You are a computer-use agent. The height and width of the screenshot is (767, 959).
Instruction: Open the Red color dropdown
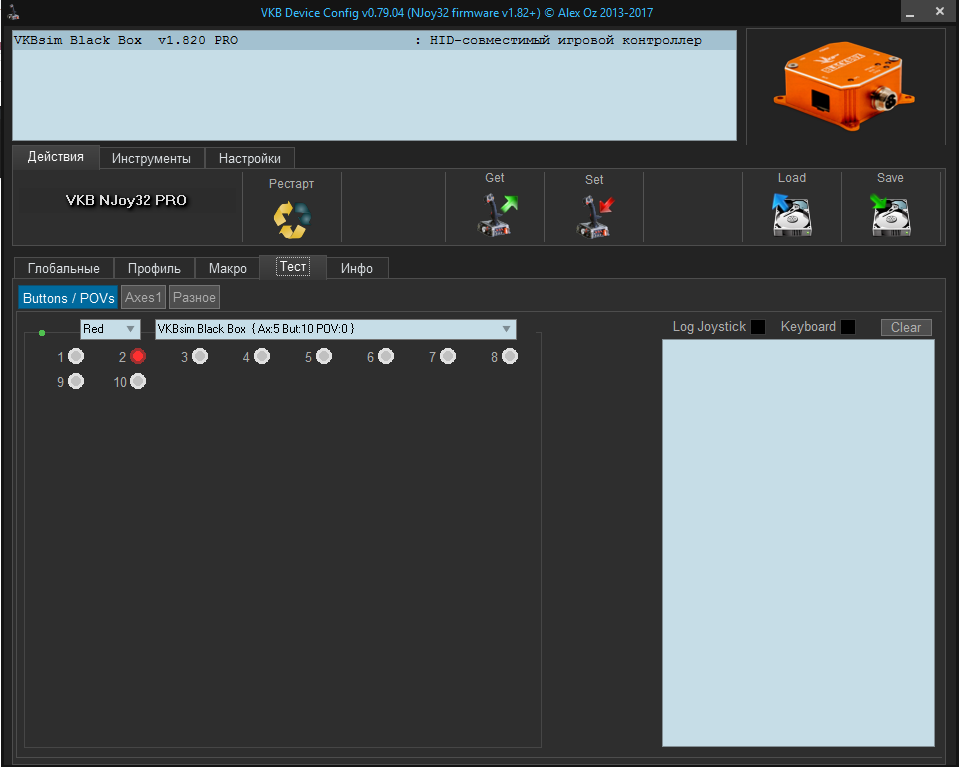[110, 329]
